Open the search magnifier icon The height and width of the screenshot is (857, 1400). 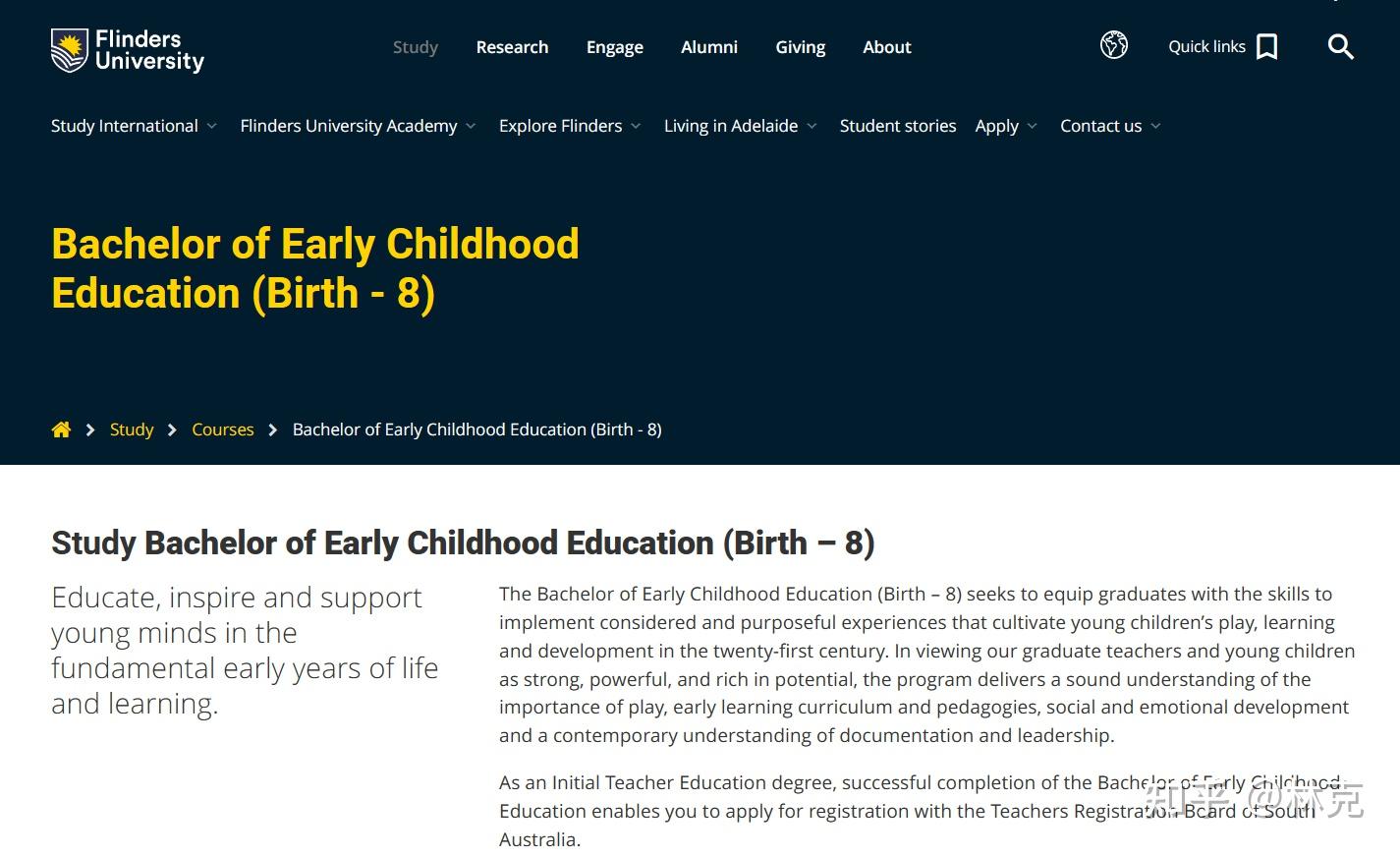1340,46
